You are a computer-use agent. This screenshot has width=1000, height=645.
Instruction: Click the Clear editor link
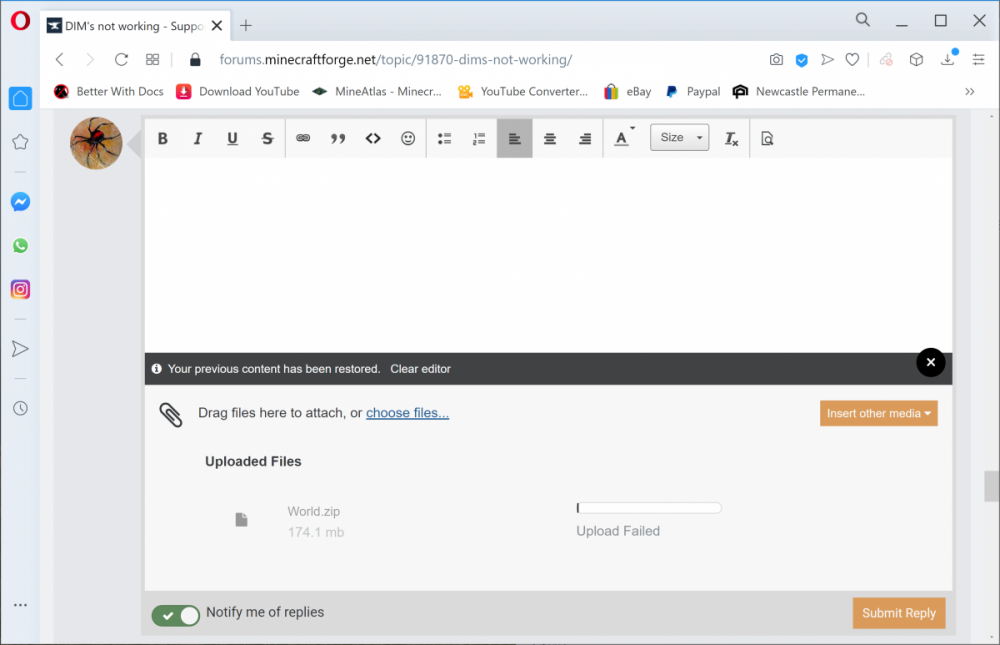point(420,369)
